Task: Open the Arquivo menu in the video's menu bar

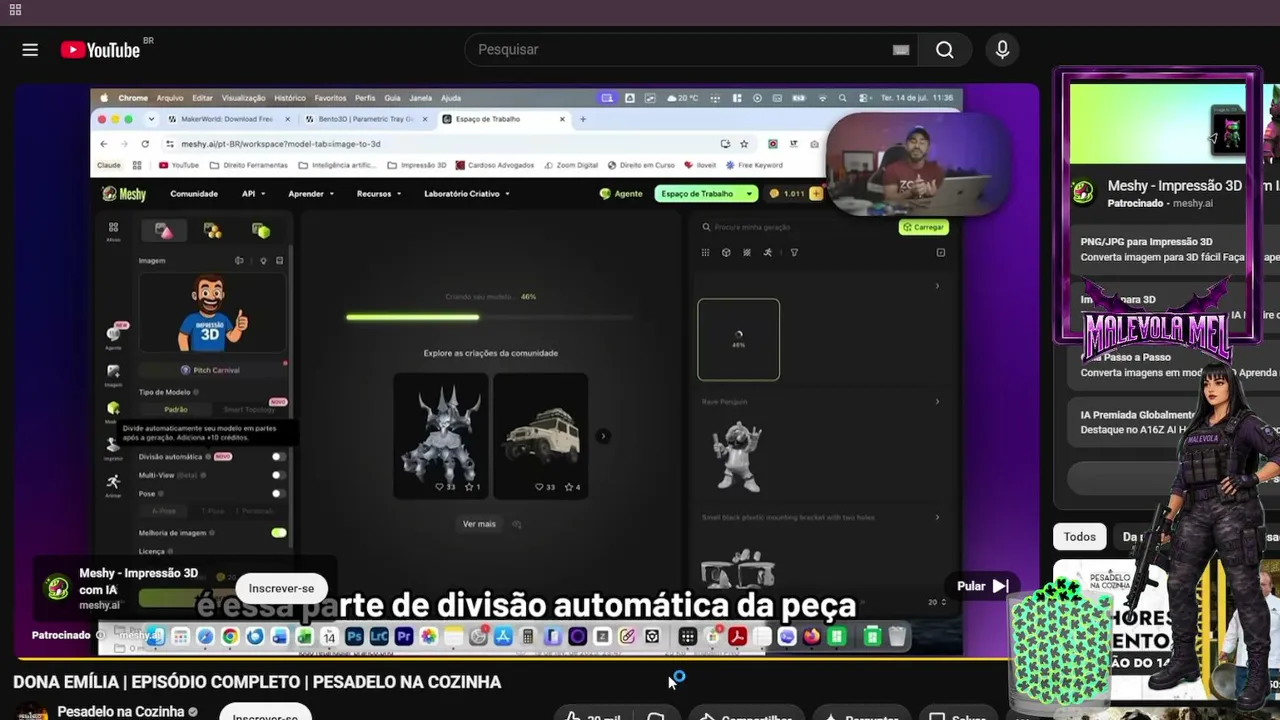Action: tap(170, 98)
